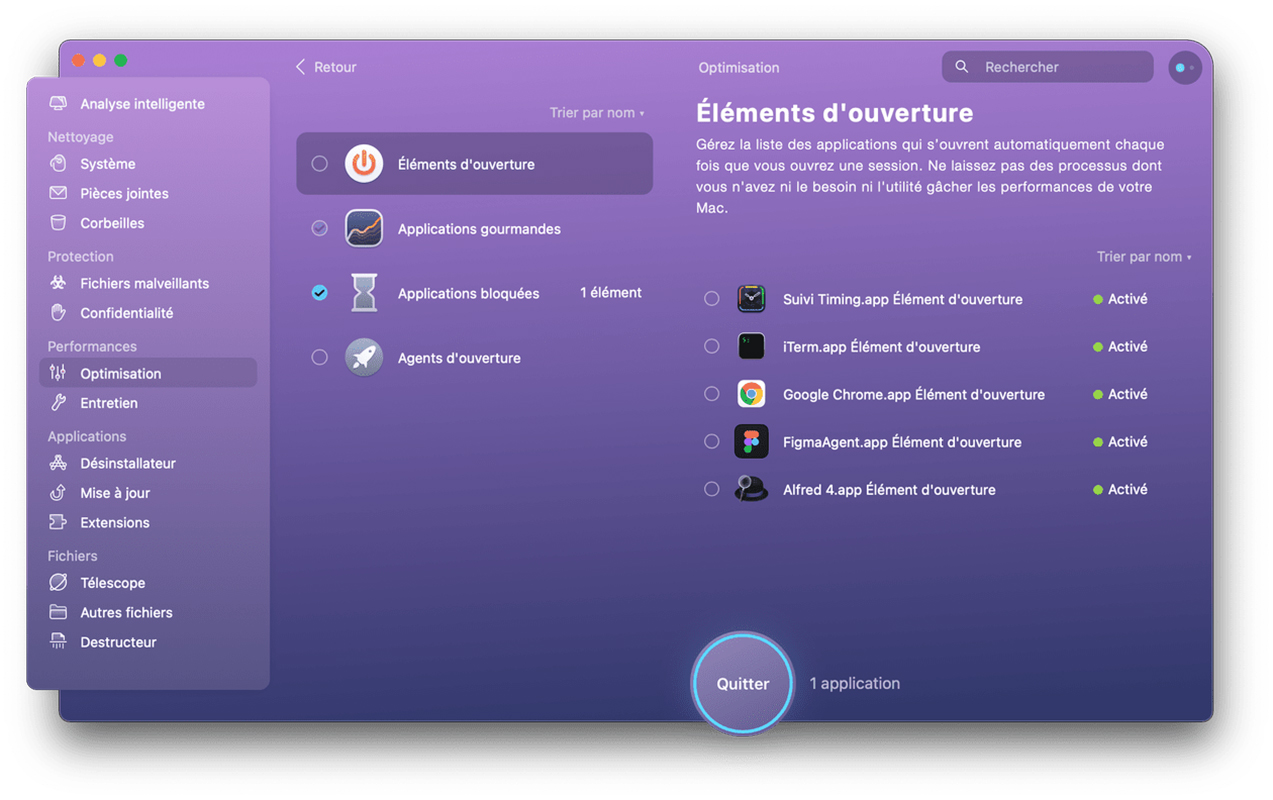Click the Analyse intelligente monitor icon

(x=58, y=104)
